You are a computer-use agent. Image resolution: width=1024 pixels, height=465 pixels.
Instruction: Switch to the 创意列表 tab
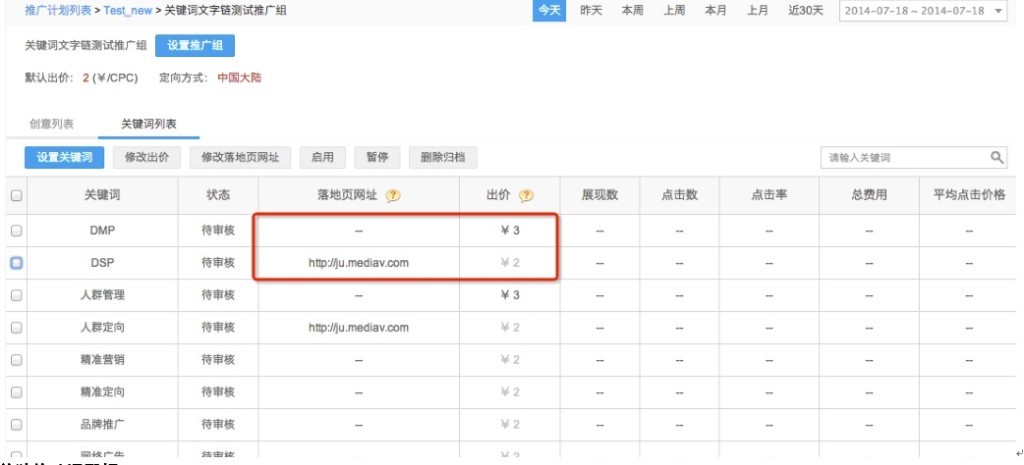pyautogui.click(x=51, y=124)
